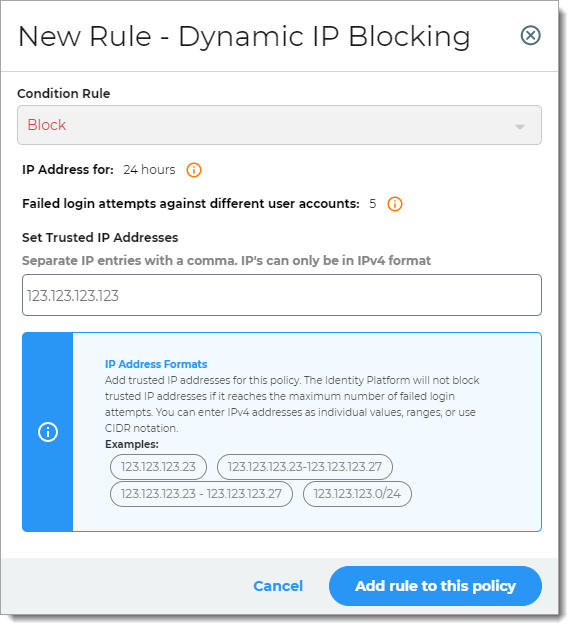Open the Condition Rule dropdown showing Block
The image size is (574, 630).
[279, 125]
